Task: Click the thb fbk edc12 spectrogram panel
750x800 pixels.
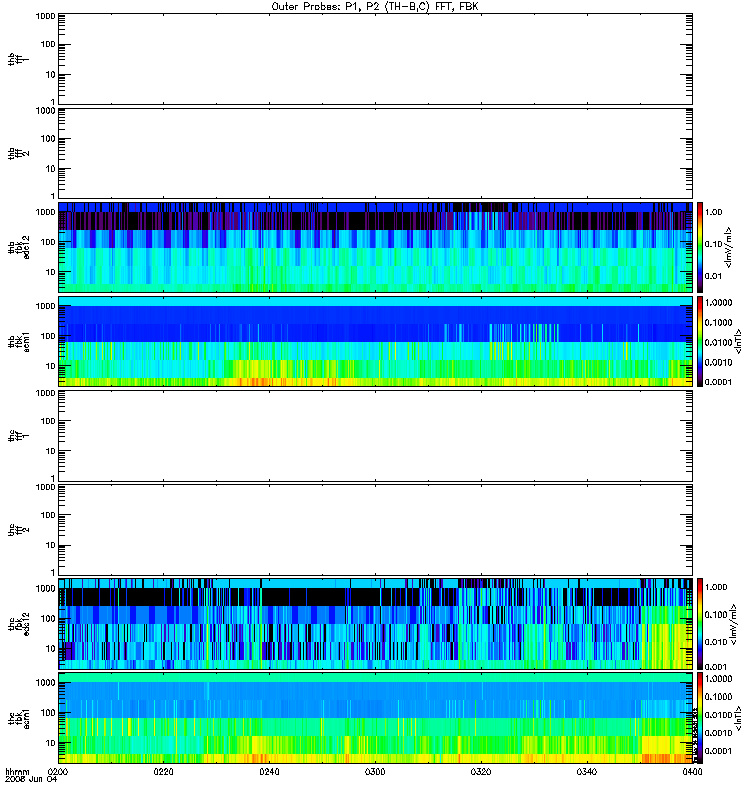Action: click(x=375, y=247)
